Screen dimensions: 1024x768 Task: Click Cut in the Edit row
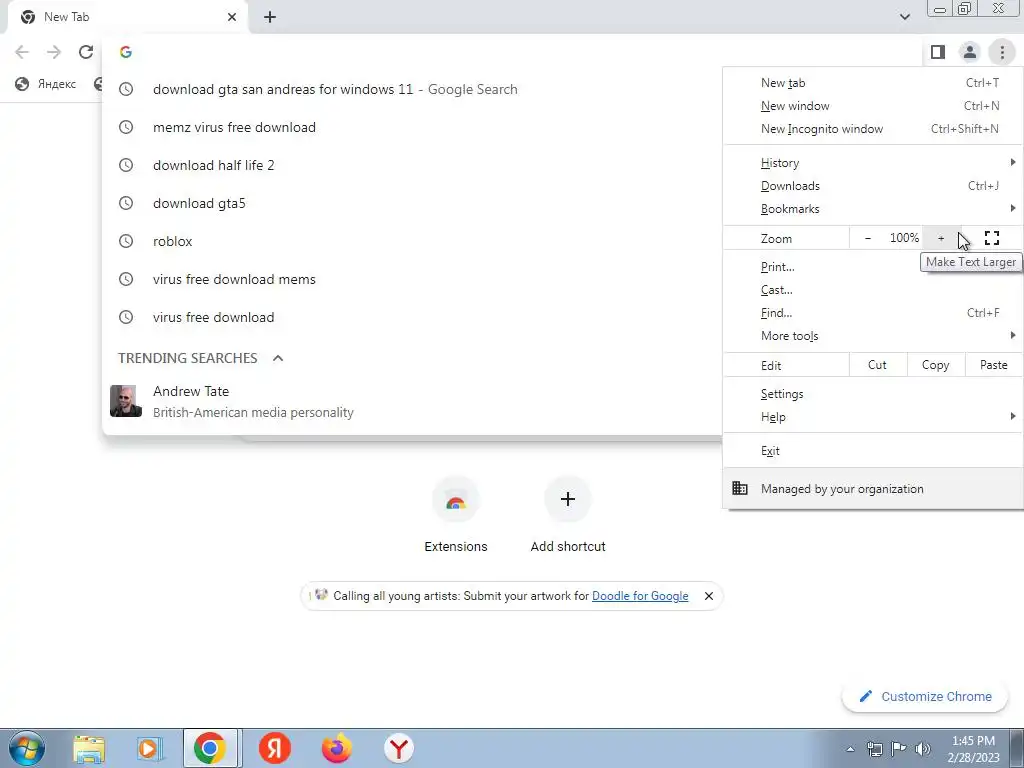click(878, 365)
